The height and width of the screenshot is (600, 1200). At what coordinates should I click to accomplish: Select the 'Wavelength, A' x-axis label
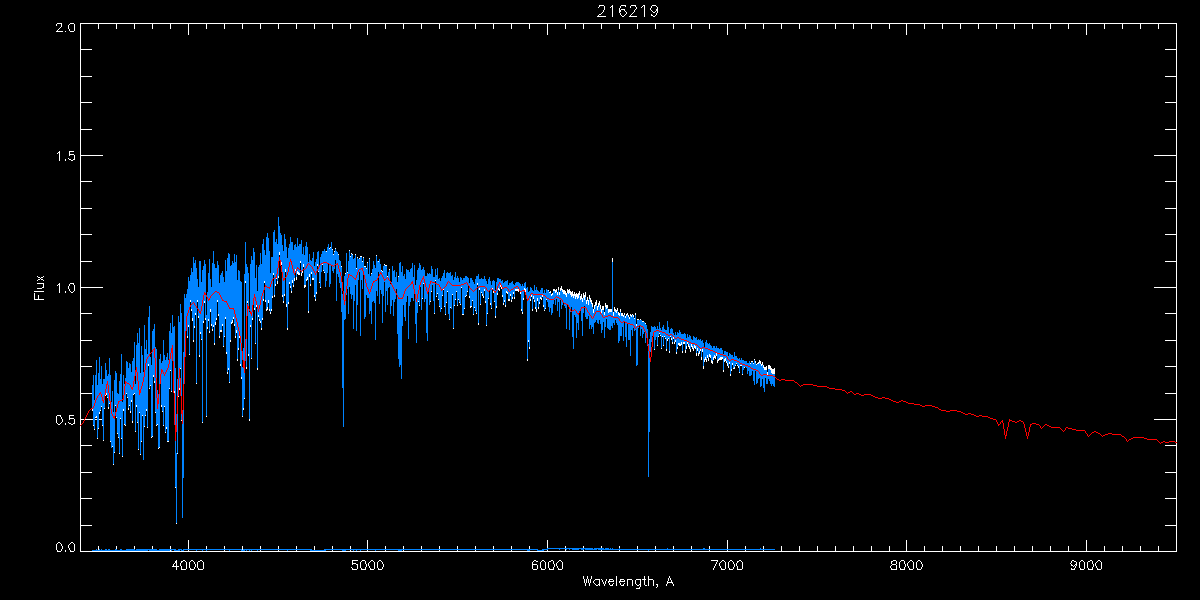[x=628, y=581]
